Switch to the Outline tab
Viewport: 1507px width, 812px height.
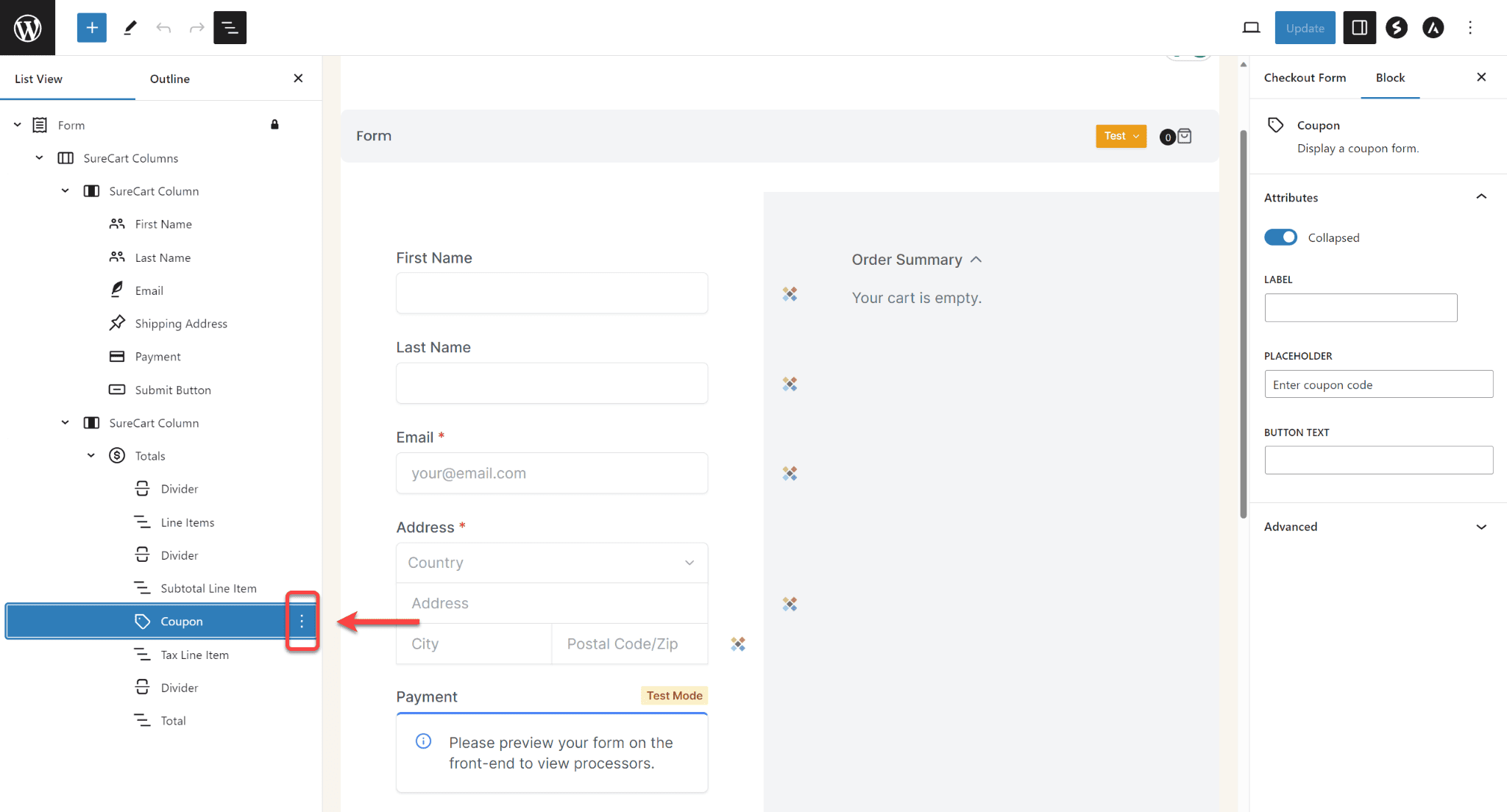[x=169, y=79]
